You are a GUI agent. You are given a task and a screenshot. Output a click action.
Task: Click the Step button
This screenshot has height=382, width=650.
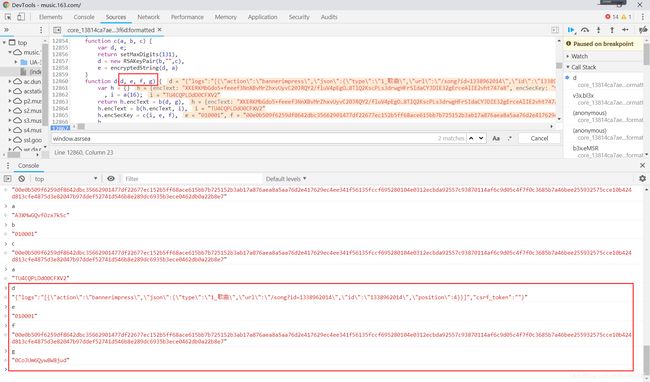tap(626, 30)
